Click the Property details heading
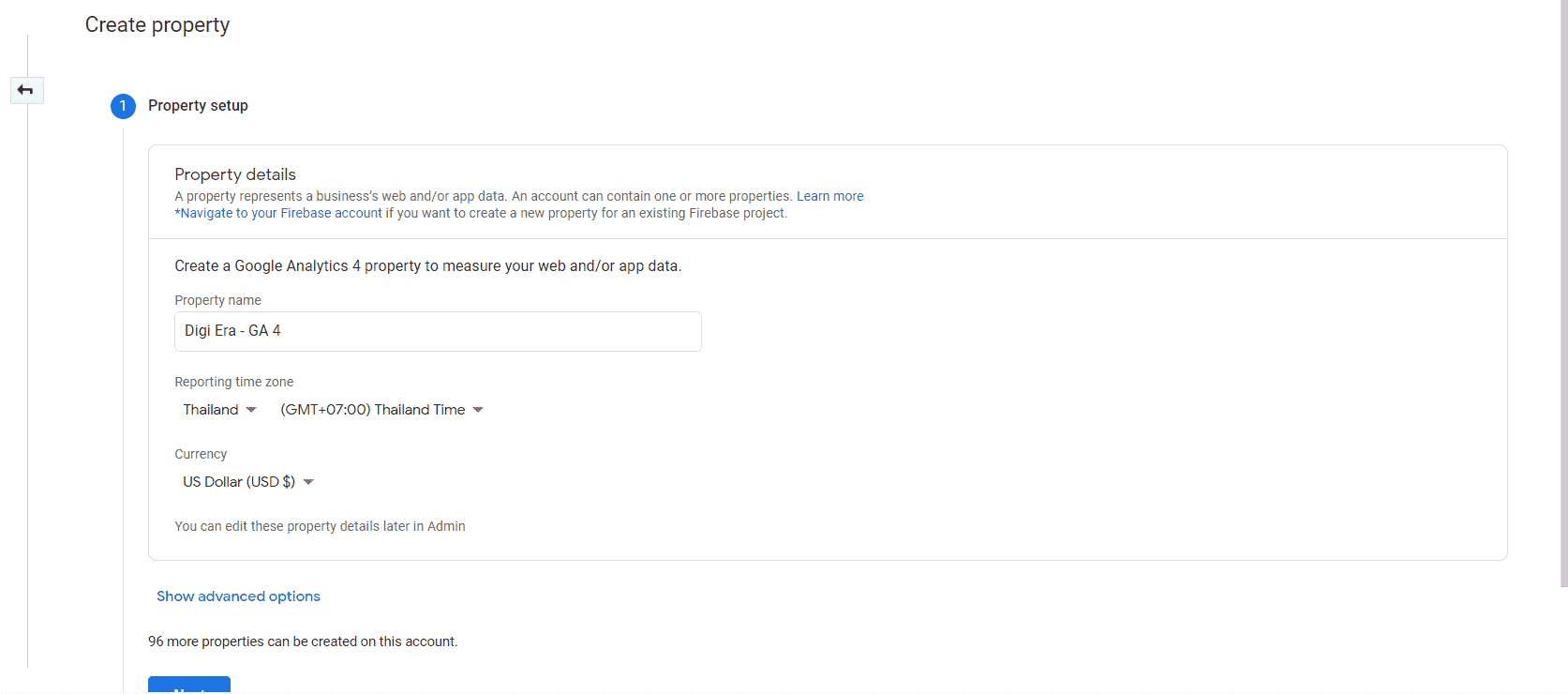The image size is (1568, 694). coord(235,174)
